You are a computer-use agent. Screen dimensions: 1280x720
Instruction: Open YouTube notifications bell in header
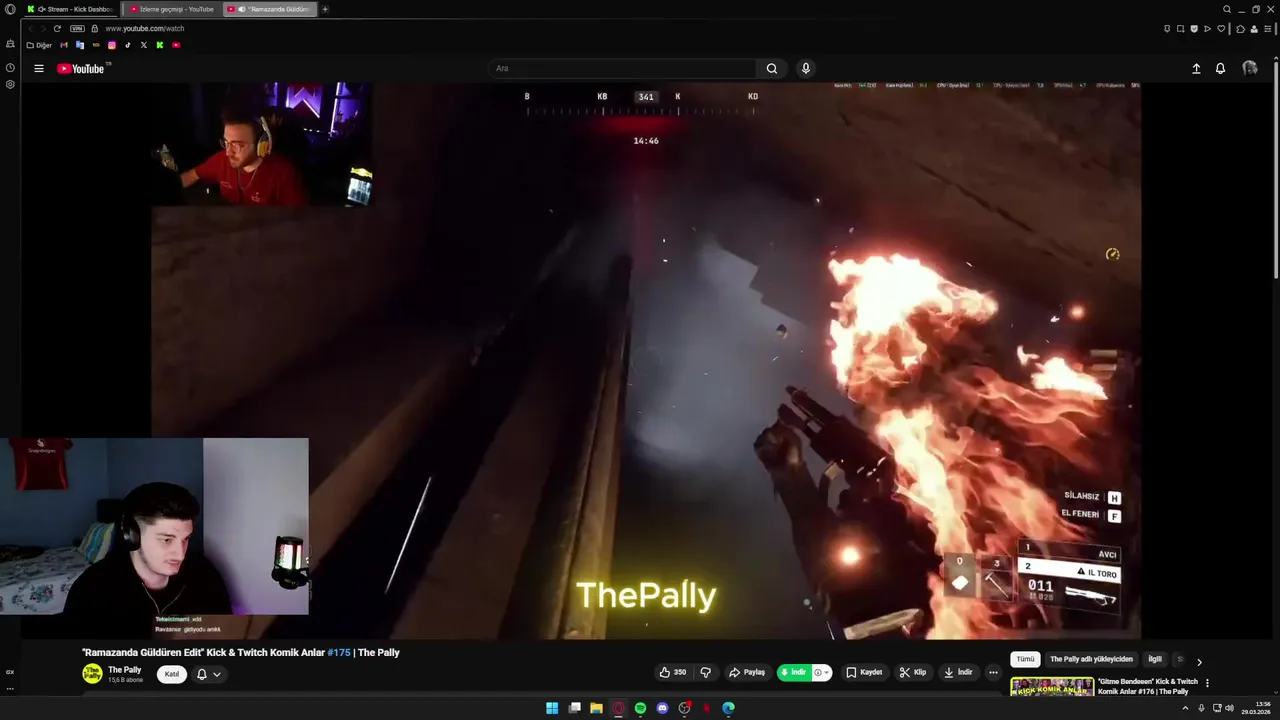pos(1220,68)
